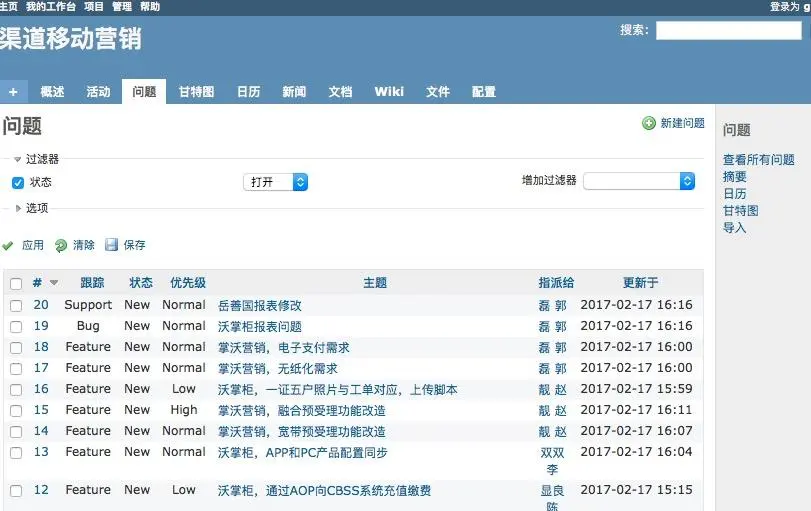Click the plus tab in project menu
This screenshot has width=811, height=511.
pyautogui.click(x=13, y=92)
